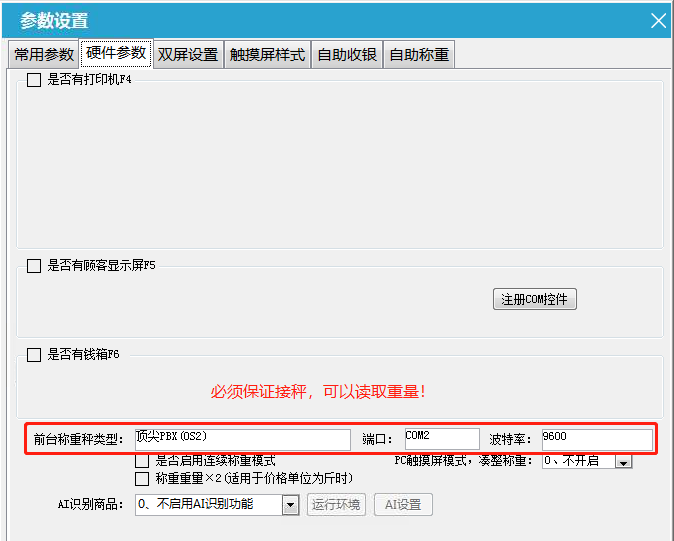Tick the 是否有顾客显示屏F5 checkbox
The height and width of the screenshot is (541, 674).
(34, 266)
